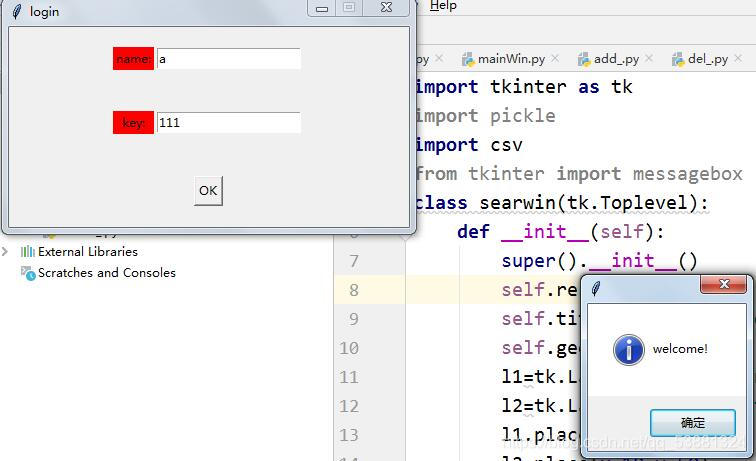756x461 pixels.
Task: Click the Python file icon on add_.py tab
Action: [x=584, y=59]
